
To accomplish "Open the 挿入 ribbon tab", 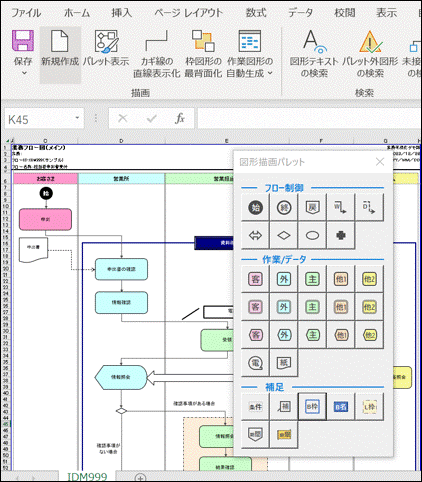I will [122, 13].
